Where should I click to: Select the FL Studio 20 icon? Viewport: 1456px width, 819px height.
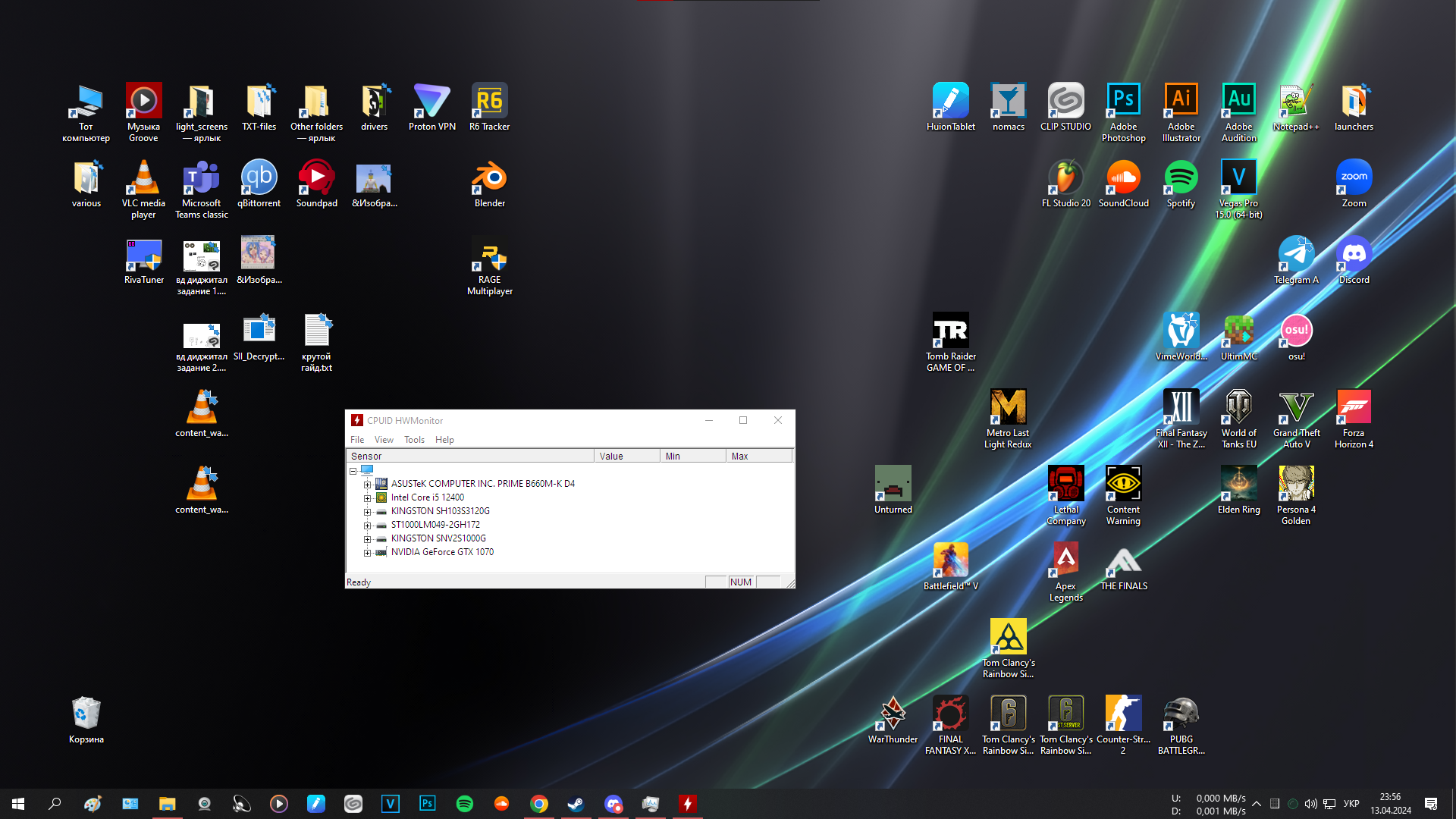pyautogui.click(x=1065, y=184)
